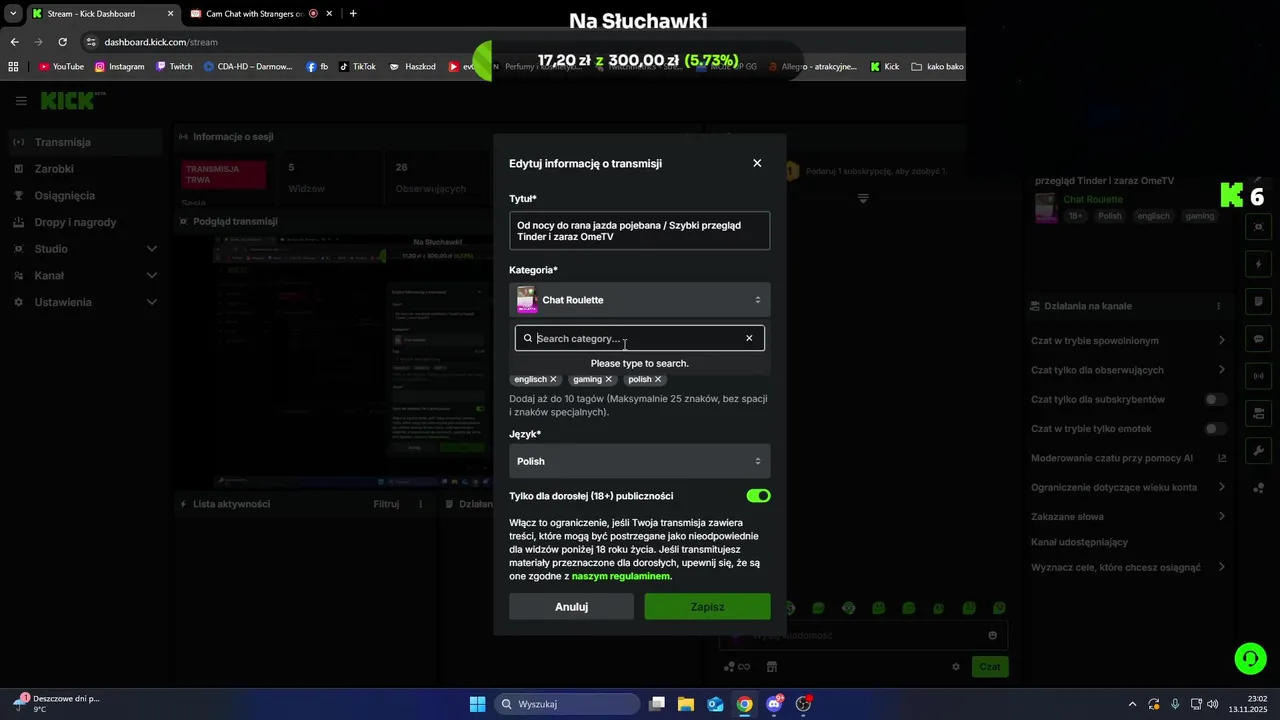
Task: Remove the englisch tag
Action: [553, 380]
